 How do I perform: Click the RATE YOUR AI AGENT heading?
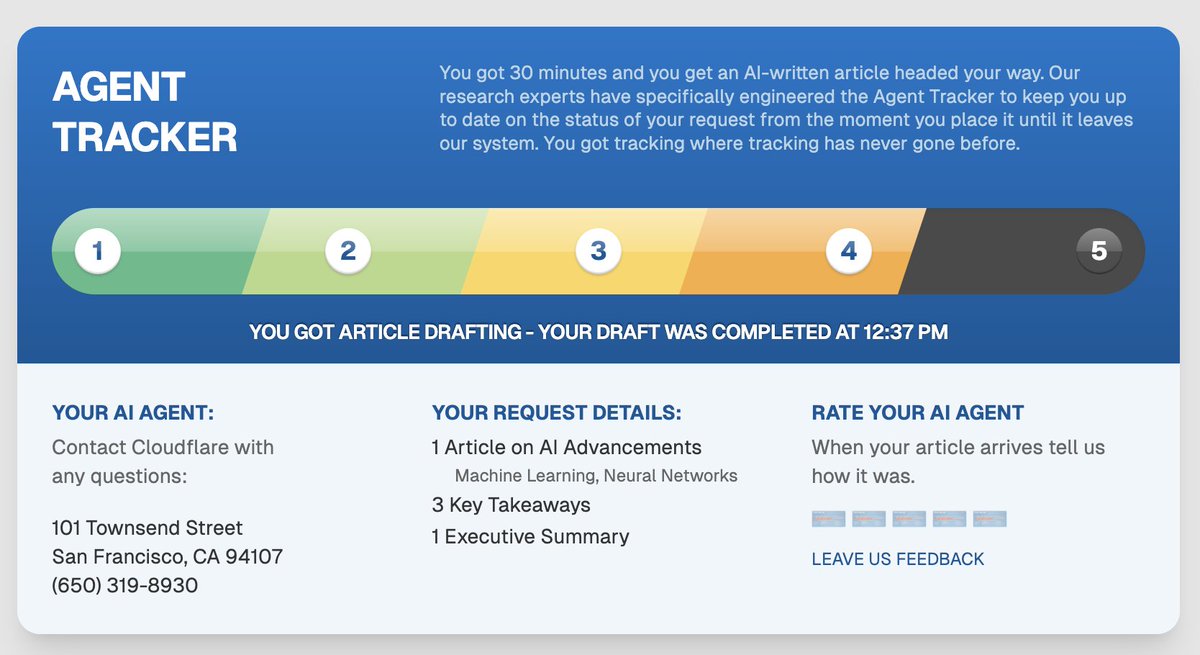(x=918, y=413)
